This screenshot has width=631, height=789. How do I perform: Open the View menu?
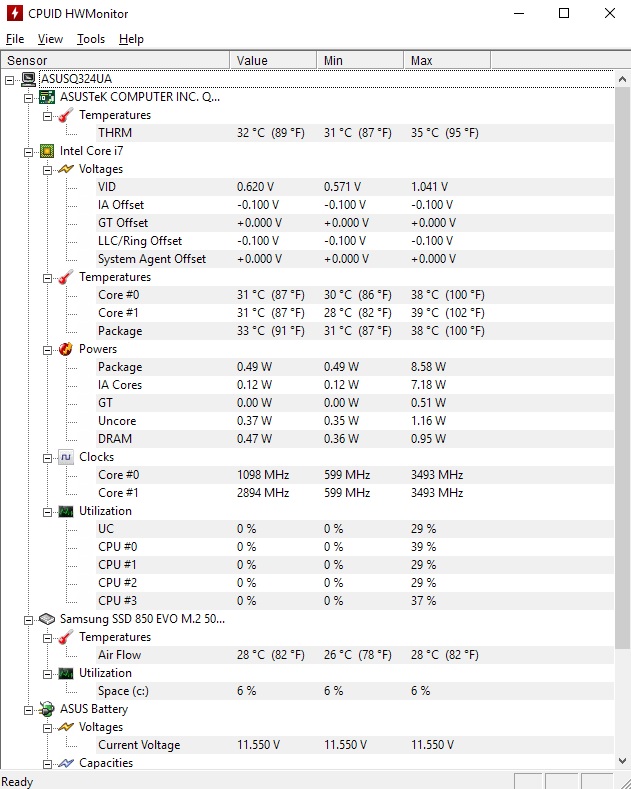coord(50,39)
